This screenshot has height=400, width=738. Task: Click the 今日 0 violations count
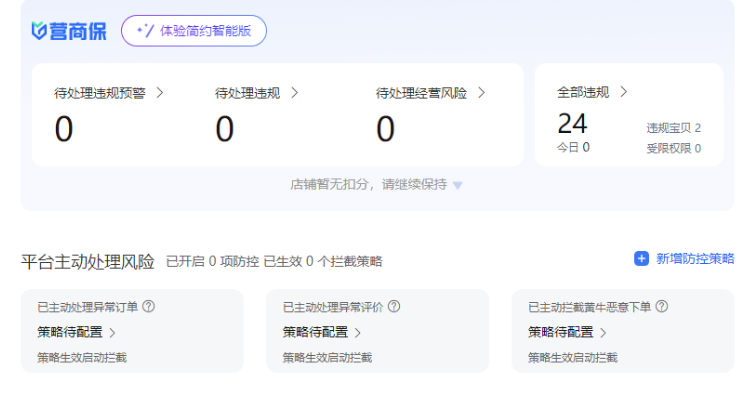573,147
